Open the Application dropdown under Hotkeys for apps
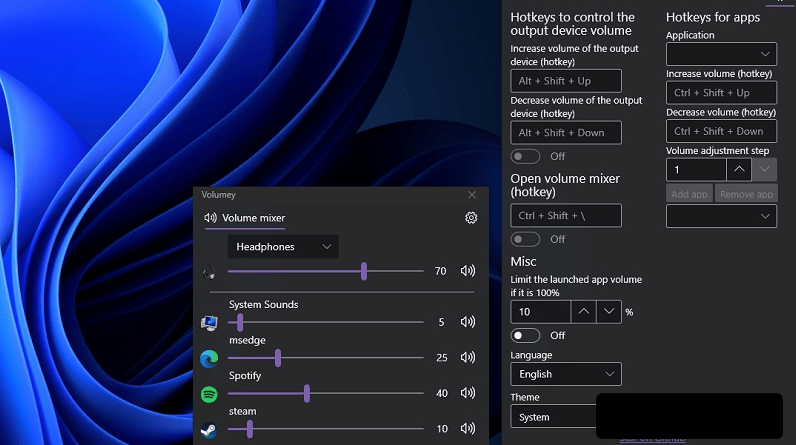 721,54
